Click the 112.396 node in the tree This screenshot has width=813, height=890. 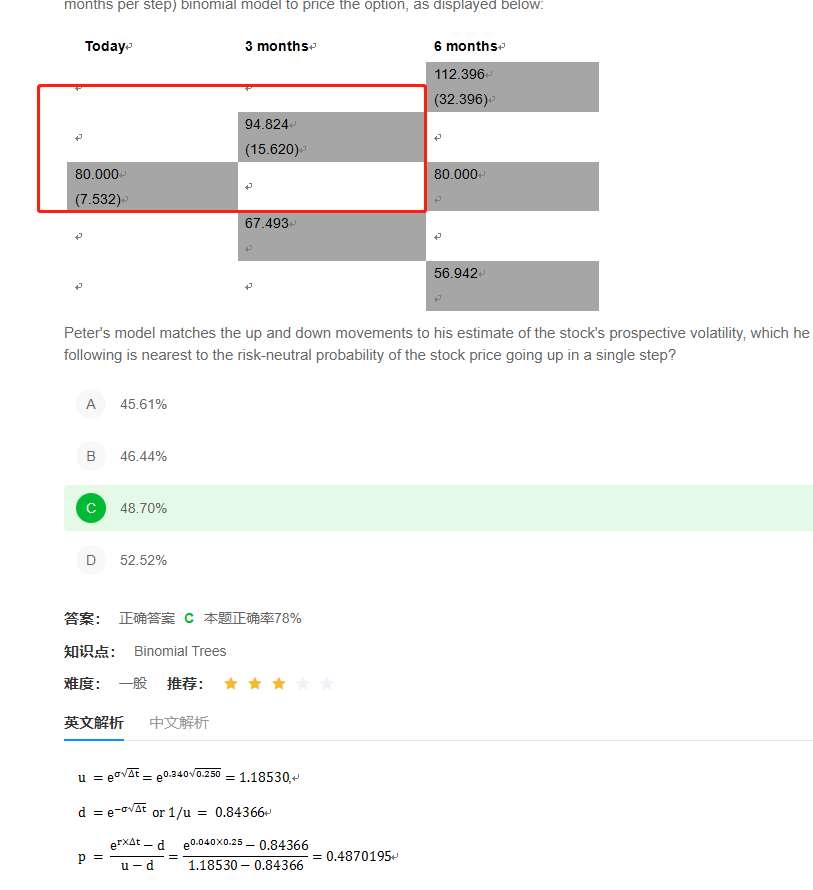512,87
